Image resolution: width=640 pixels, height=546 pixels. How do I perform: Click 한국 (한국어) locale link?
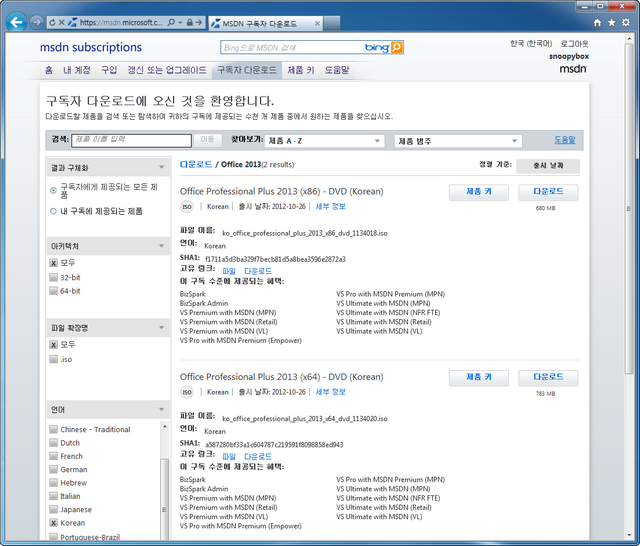[x=531, y=44]
